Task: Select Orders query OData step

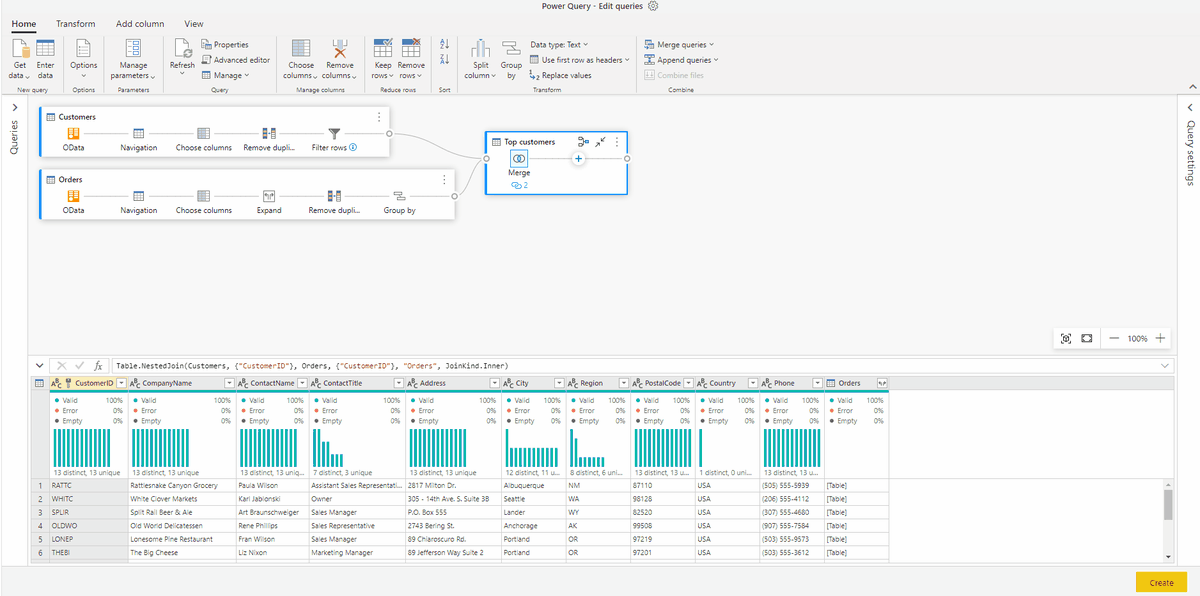Action: click(73, 202)
